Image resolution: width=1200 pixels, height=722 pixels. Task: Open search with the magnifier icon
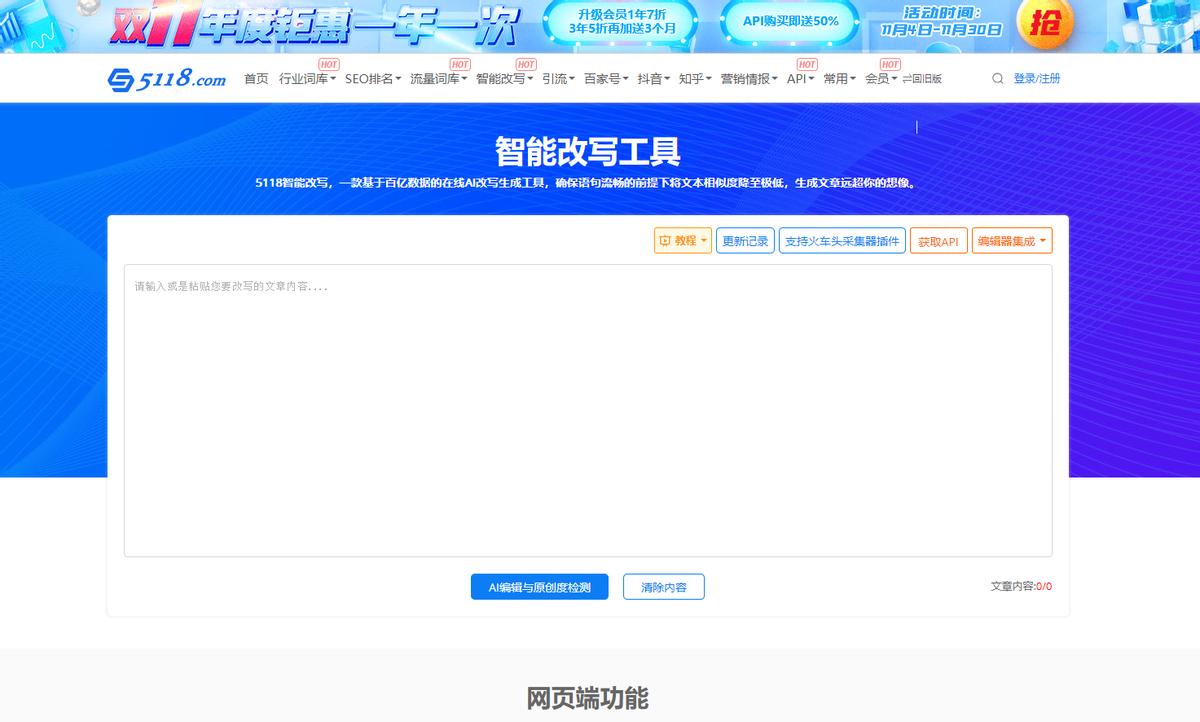point(996,78)
